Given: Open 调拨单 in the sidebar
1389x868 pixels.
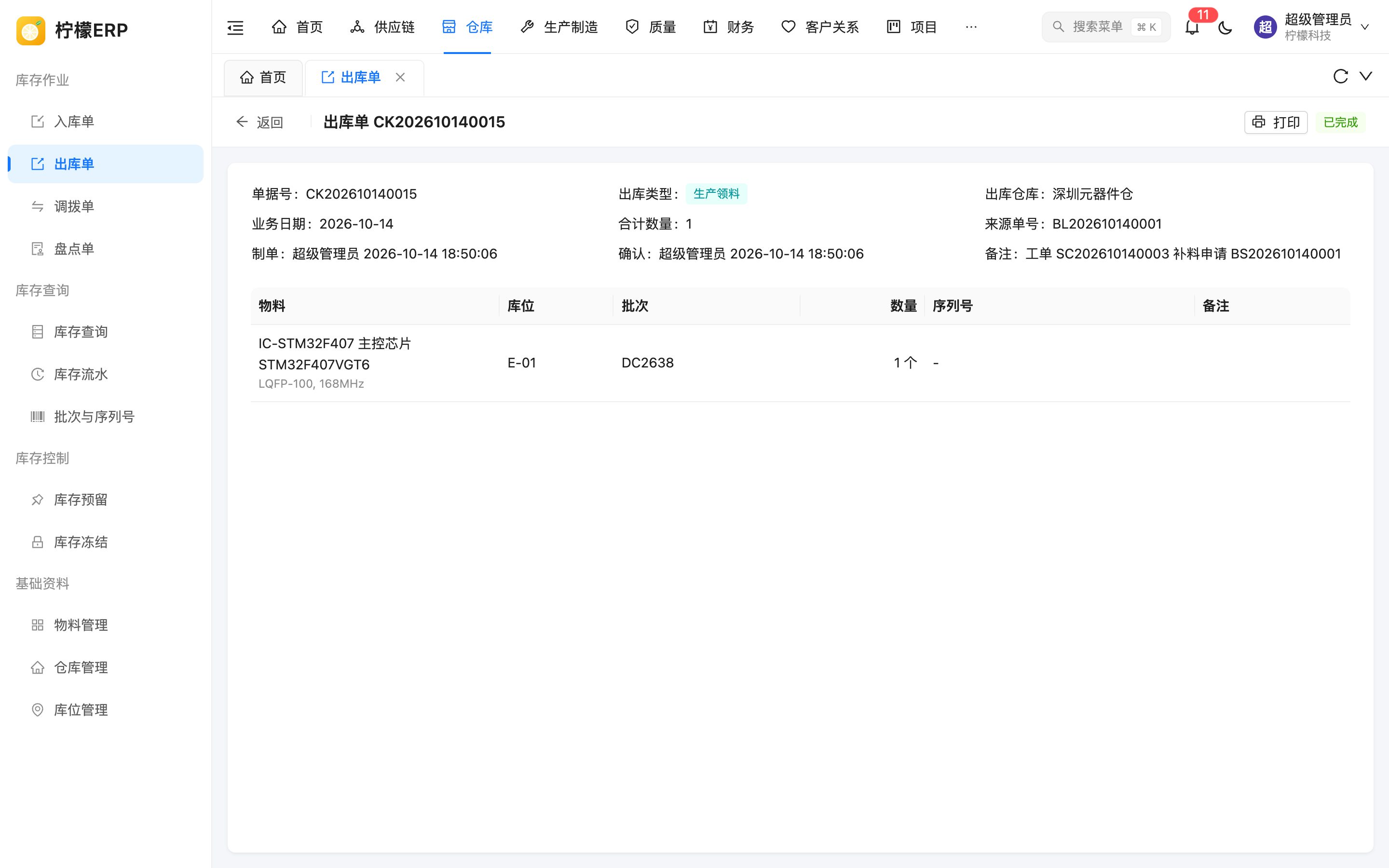Looking at the screenshot, I should pyautogui.click(x=106, y=207).
